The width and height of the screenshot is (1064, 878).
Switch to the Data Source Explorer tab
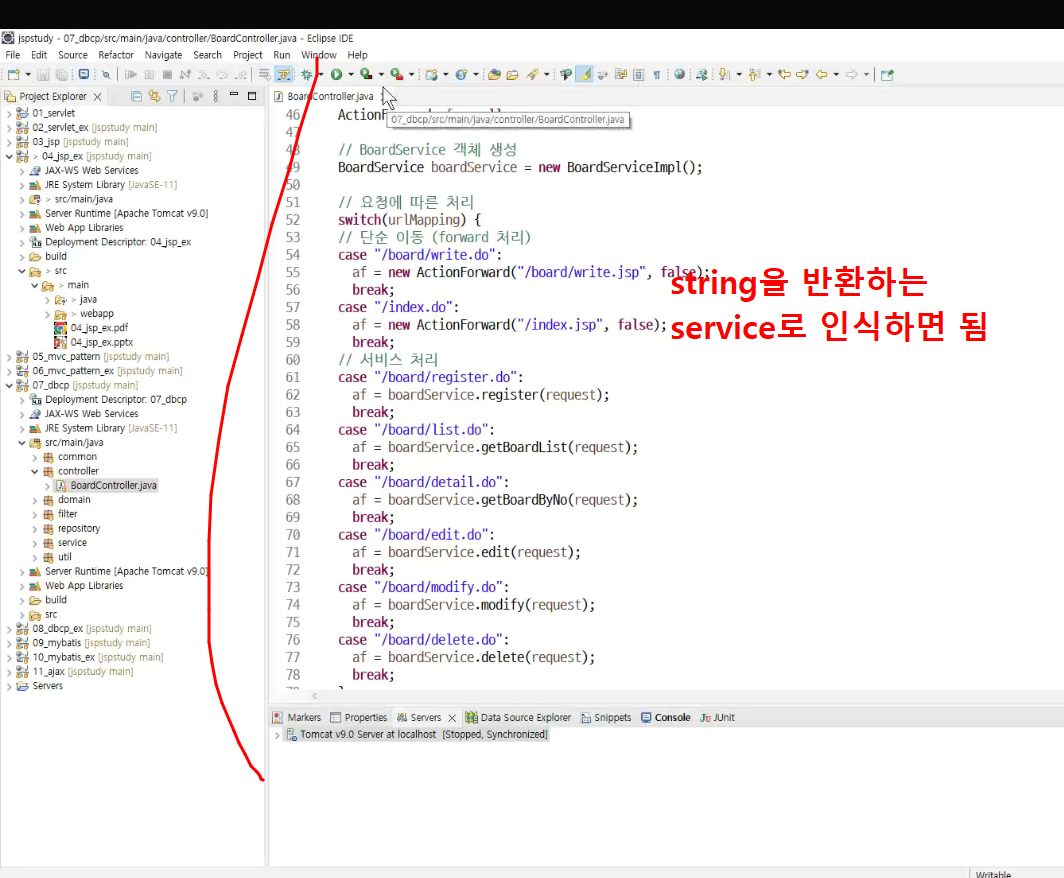click(518, 718)
